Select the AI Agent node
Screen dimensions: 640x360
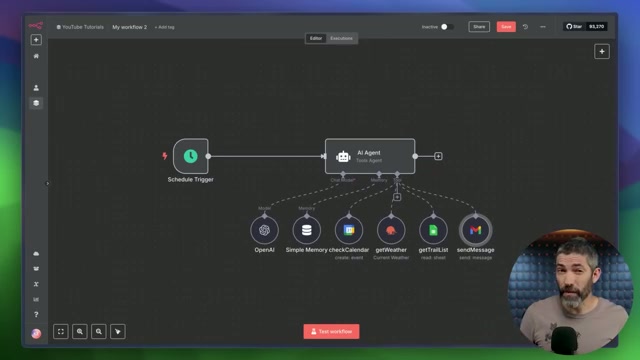(370, 156)
